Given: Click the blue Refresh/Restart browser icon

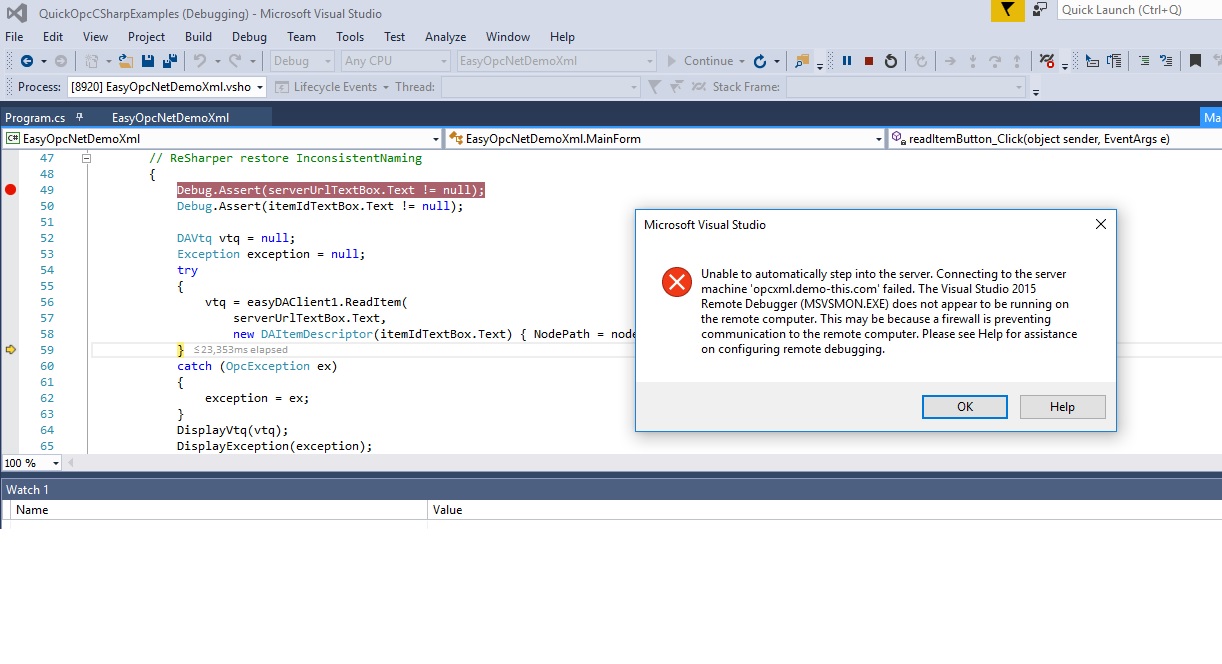Looking at the screenshot, I should click(x=760, y=61).
